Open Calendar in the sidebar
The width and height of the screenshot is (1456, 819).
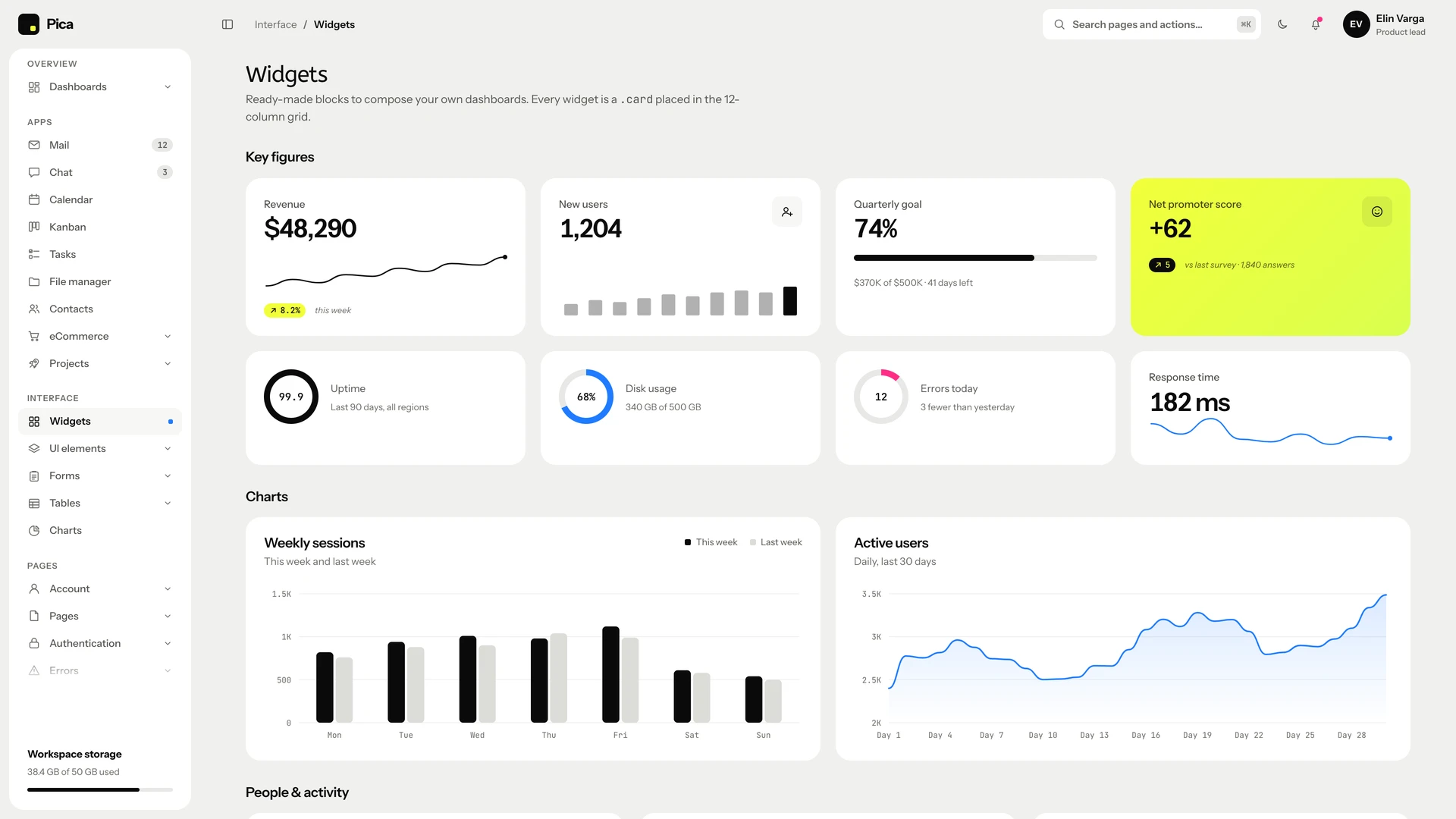coord(100,199)
